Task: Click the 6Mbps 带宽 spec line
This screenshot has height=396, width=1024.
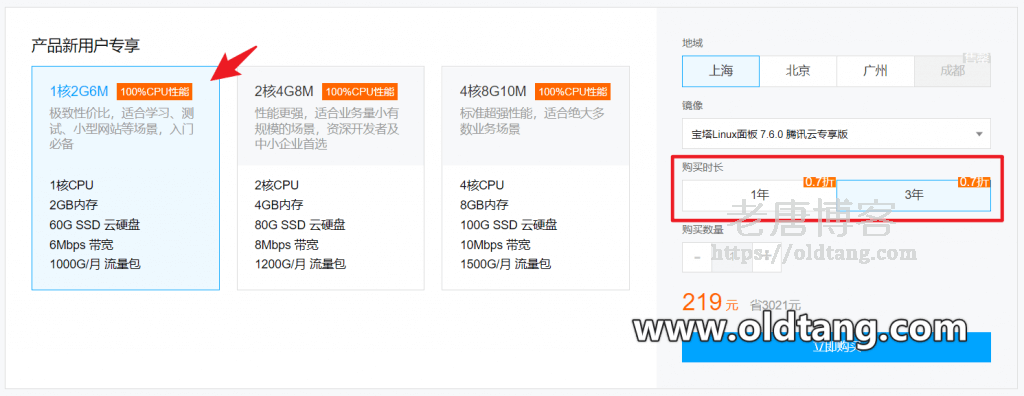Action: click(x=82, y=244)
